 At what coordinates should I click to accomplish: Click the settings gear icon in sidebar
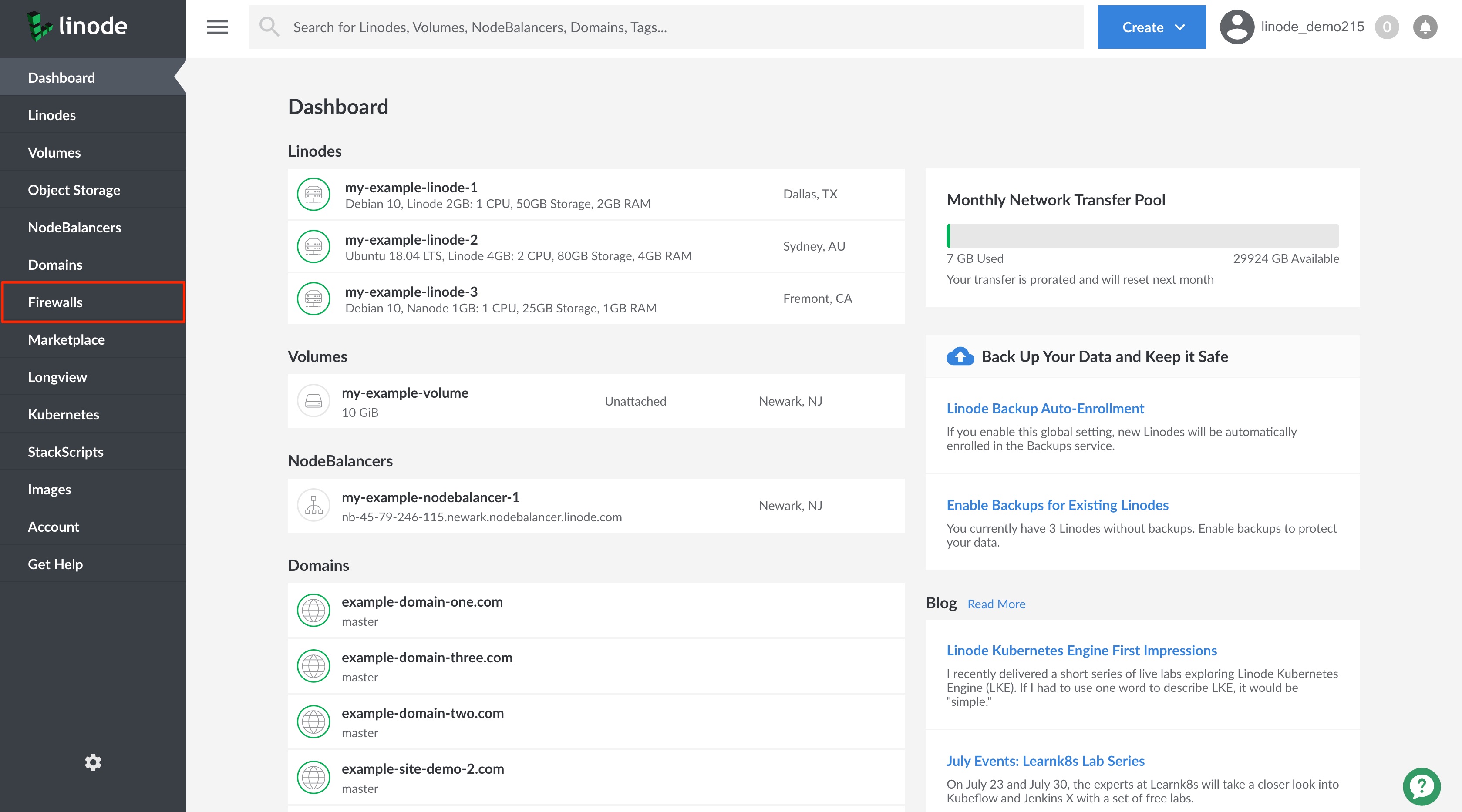(93, 762)
